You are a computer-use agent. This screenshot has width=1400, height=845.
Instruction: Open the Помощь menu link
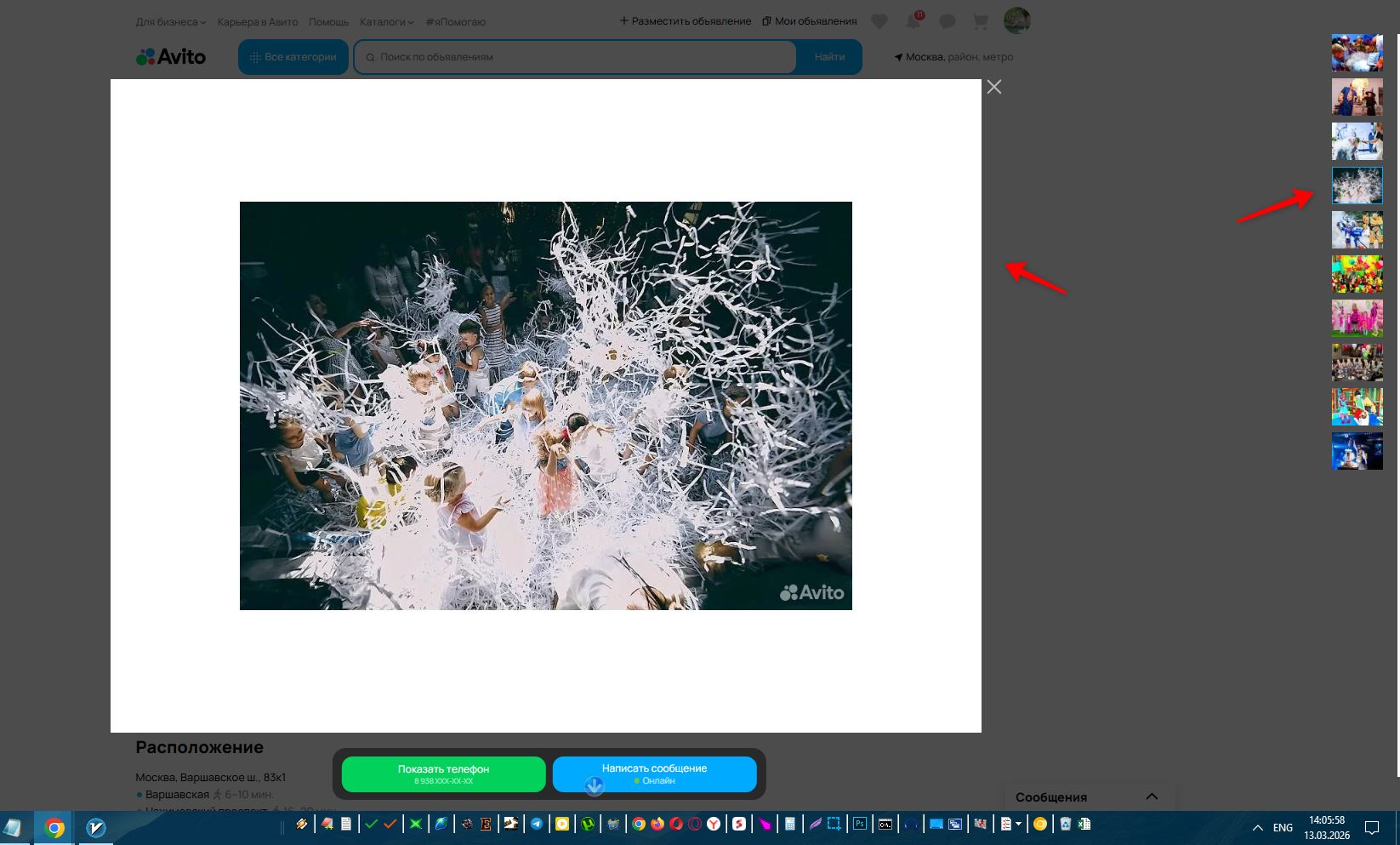tap(328, 21)
